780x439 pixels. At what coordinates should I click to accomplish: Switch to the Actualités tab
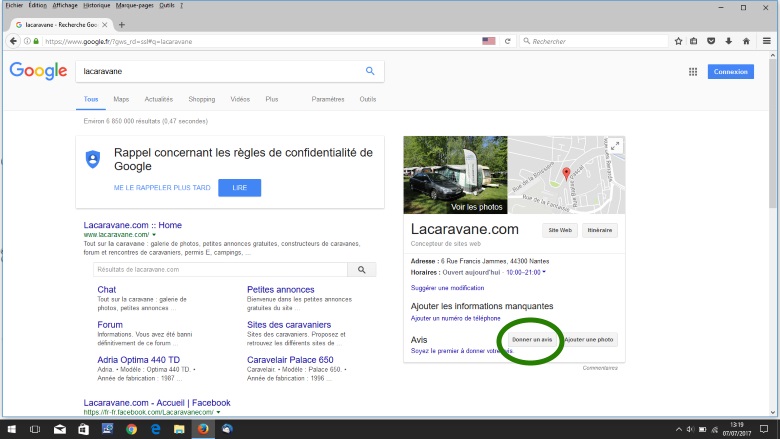[x=159, y=99]
